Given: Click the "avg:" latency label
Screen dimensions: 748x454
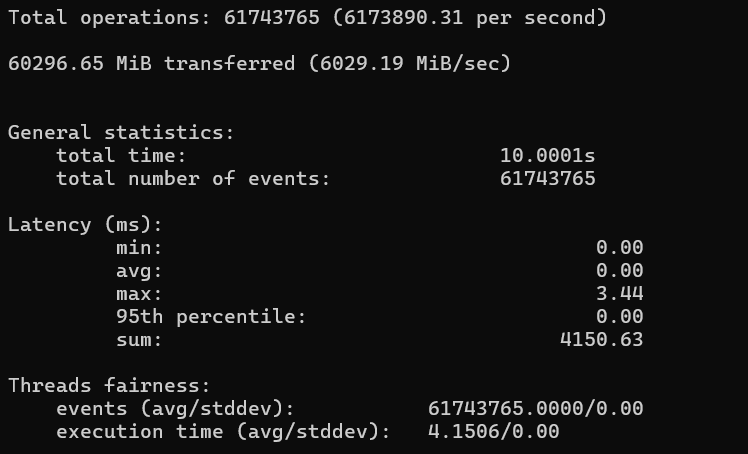Looking at the screenshot, I should click(x=139, y=271).
